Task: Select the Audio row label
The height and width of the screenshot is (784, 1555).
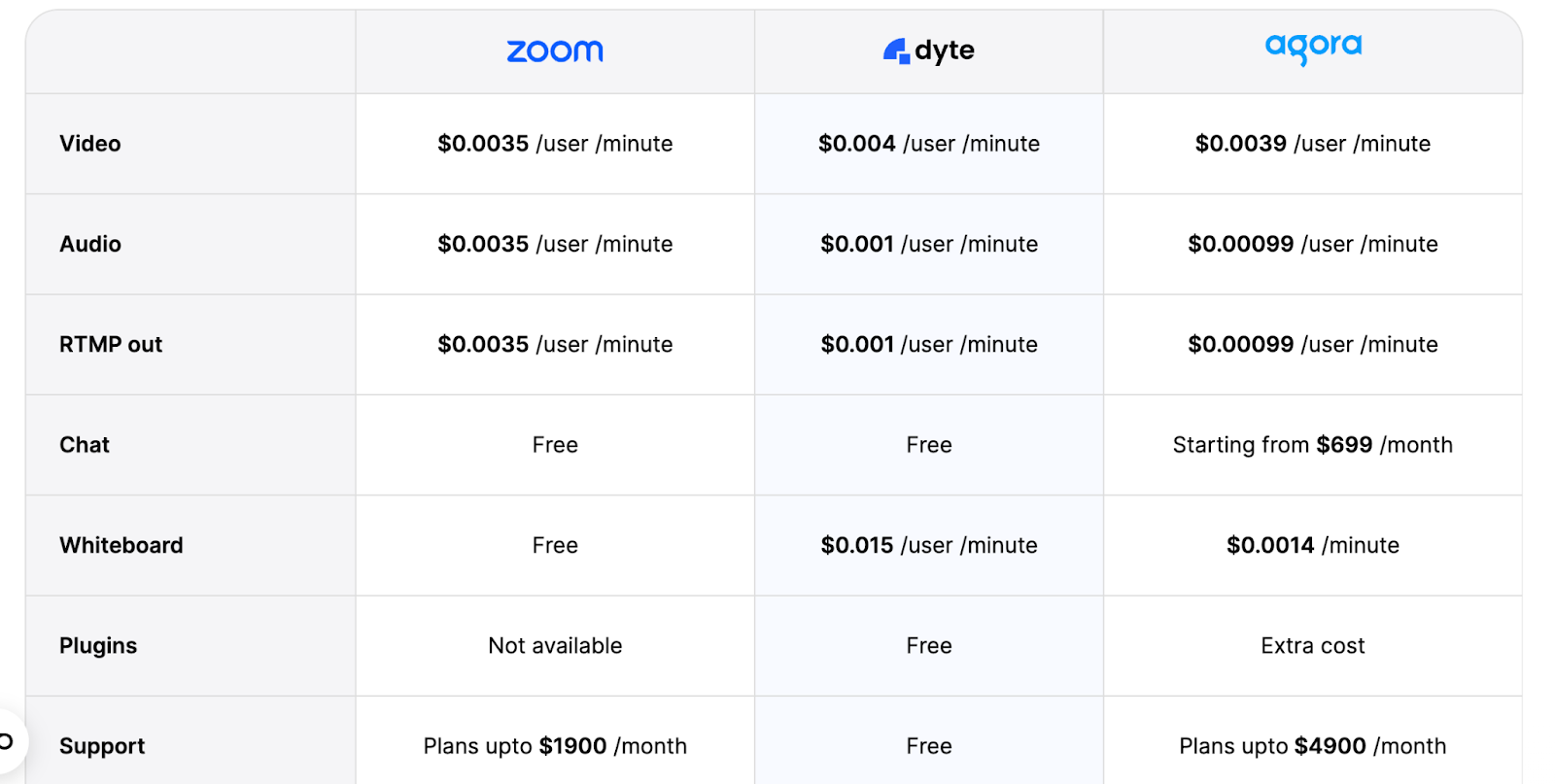Action: (90, 244)
